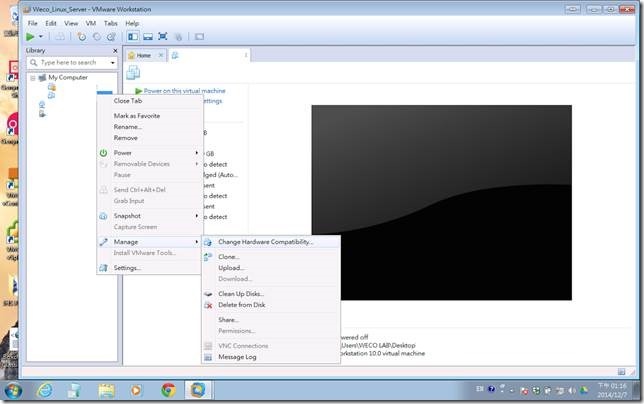Click the take snapshot toolbar icon

pyautogui.click(x=82, y=37)
